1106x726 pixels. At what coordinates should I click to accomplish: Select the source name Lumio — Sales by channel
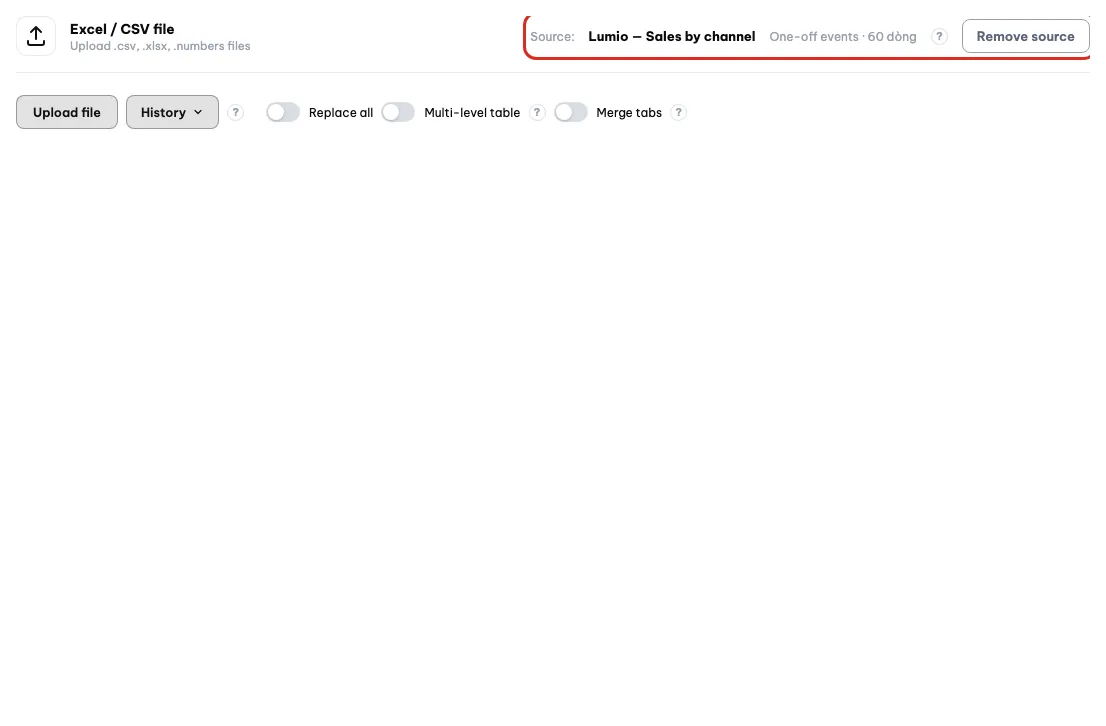(x=672, y=37)
